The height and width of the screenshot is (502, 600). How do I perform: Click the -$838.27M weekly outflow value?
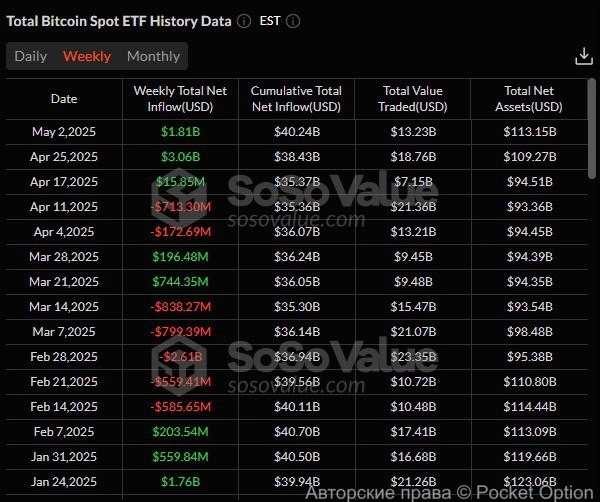180,306
